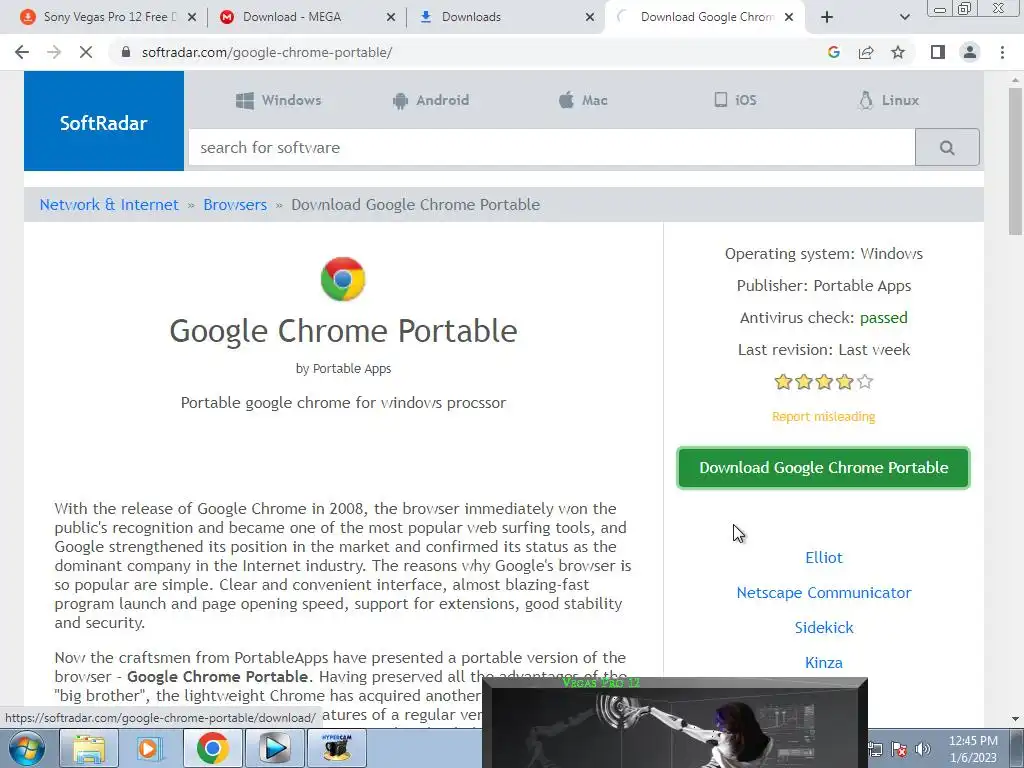The height and width of the screenshot is (768, 1024).
Task: Click the share page icon
Action: click(866, 52)
